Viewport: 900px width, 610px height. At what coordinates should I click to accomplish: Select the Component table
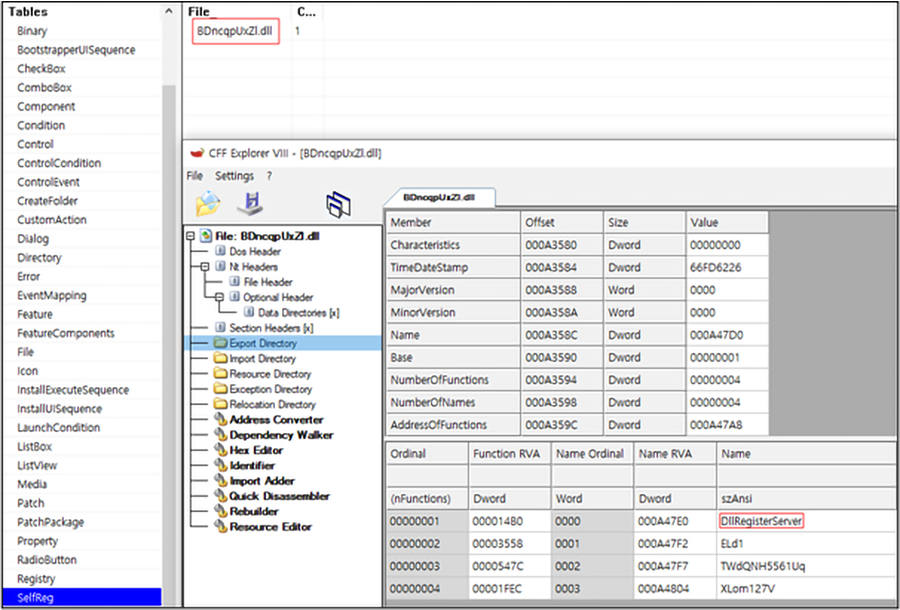point(82,106)
